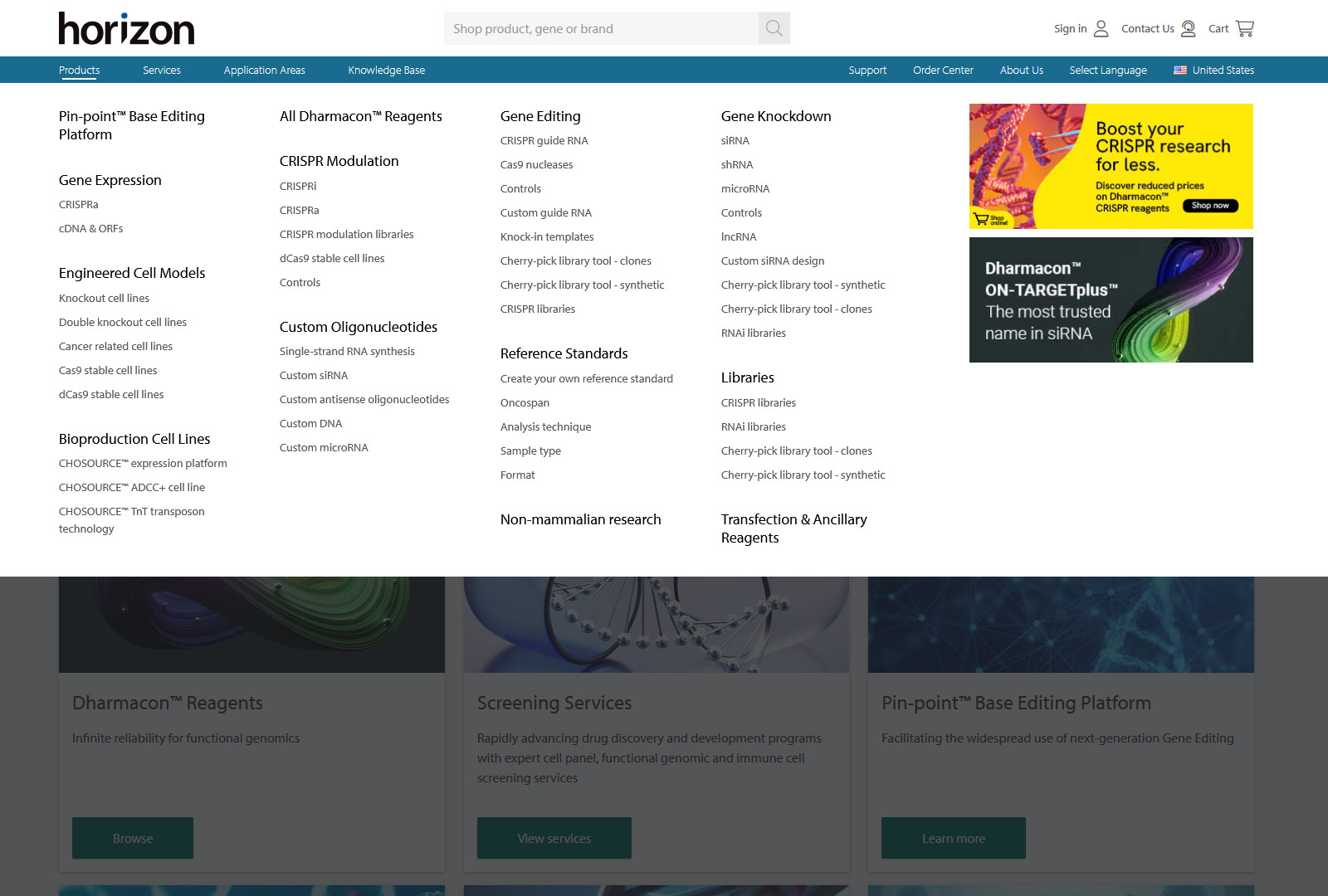This screenshot has height=896, width=1328.
Task: Focus the Shop product search field
Action: pyautogui.click(x=601, y=28)
